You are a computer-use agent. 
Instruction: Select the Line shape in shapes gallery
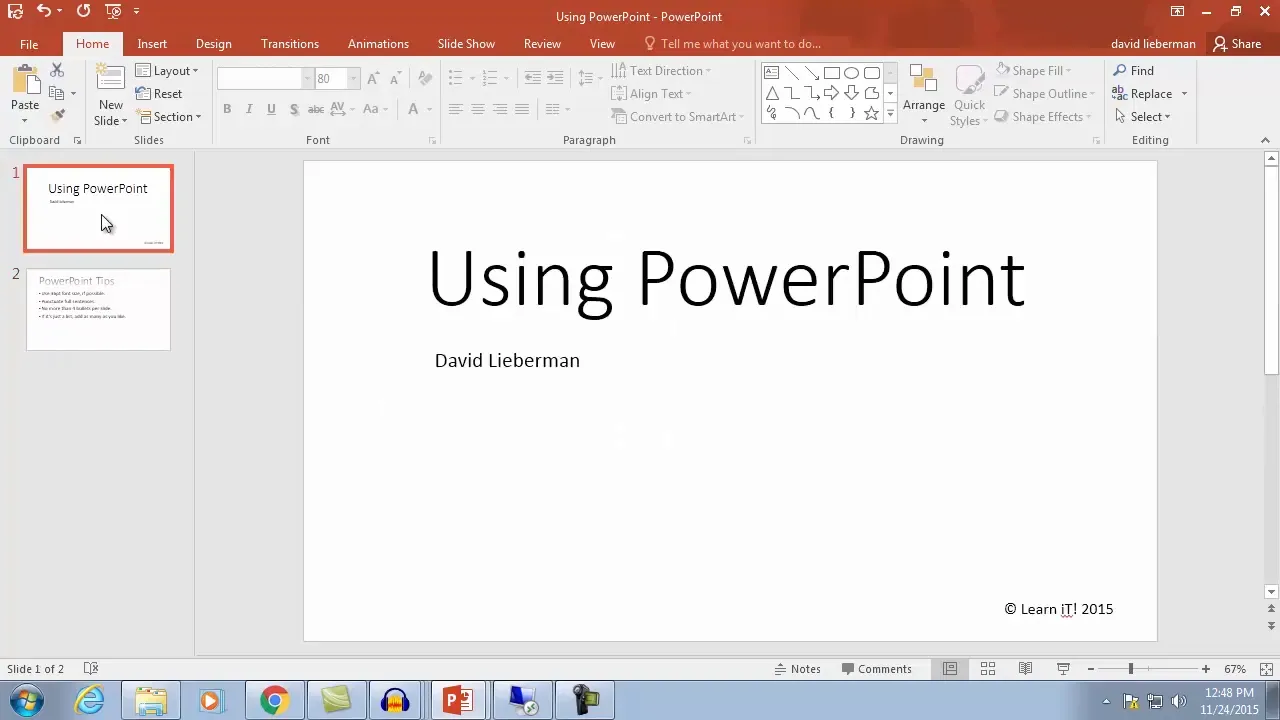click(x=791, y=73)
